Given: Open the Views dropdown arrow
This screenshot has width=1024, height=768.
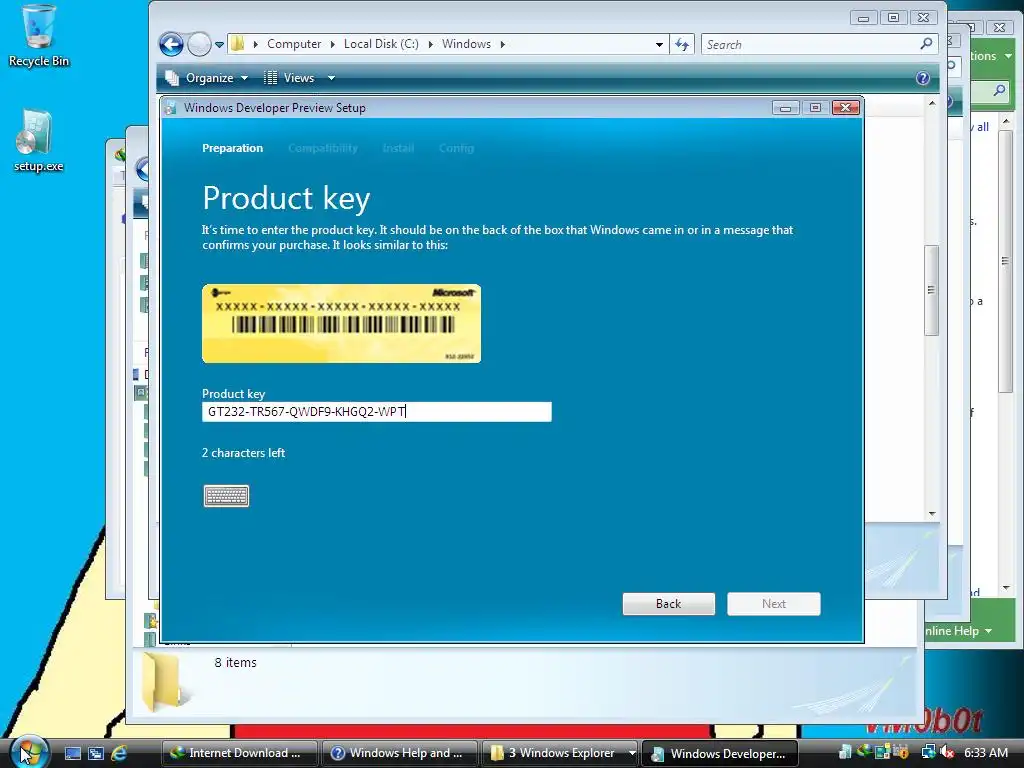Looking at the screenshot, I should tap(331, 78).
